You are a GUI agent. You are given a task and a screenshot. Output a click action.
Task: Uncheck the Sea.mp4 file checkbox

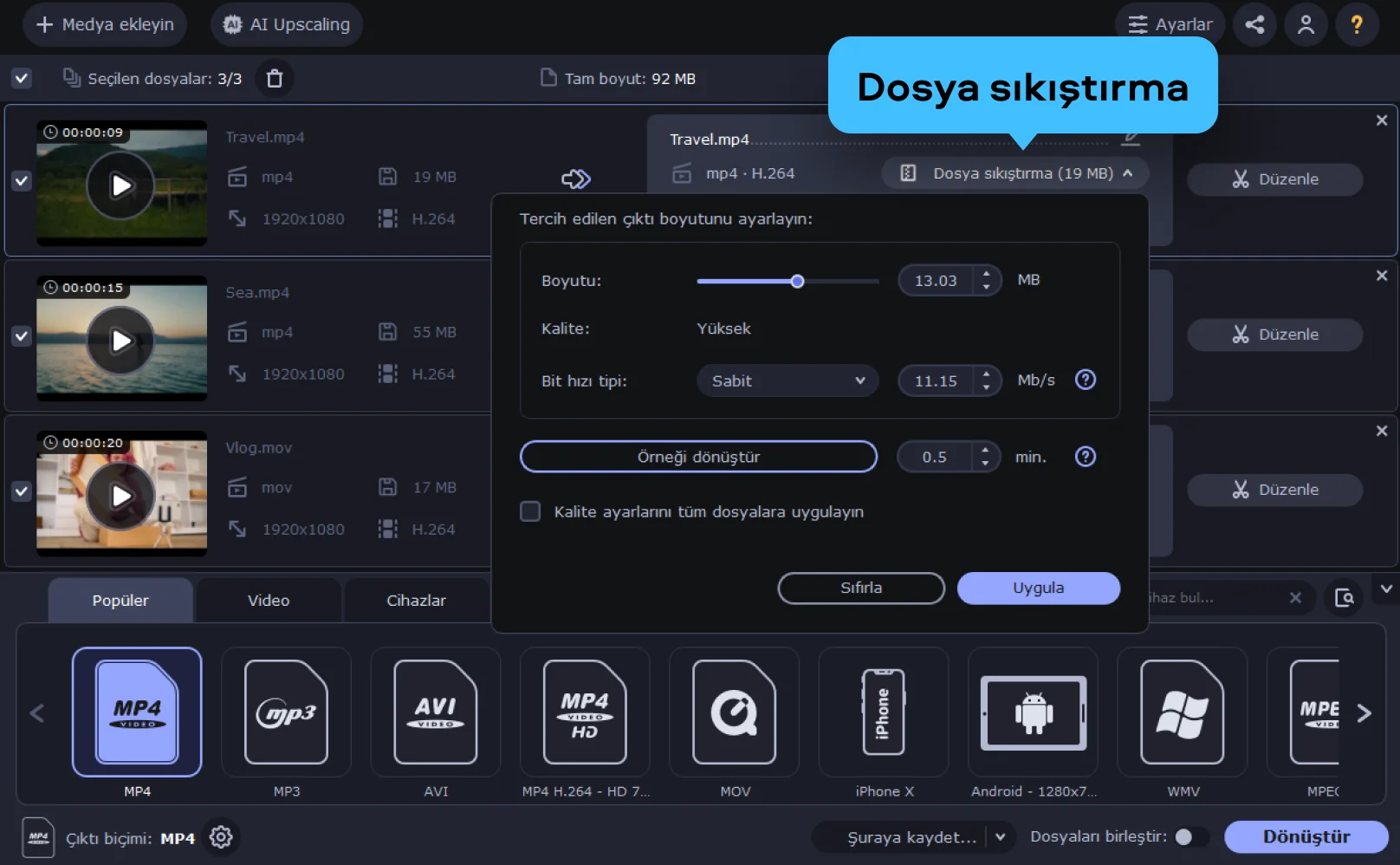[x=22, y=335]
